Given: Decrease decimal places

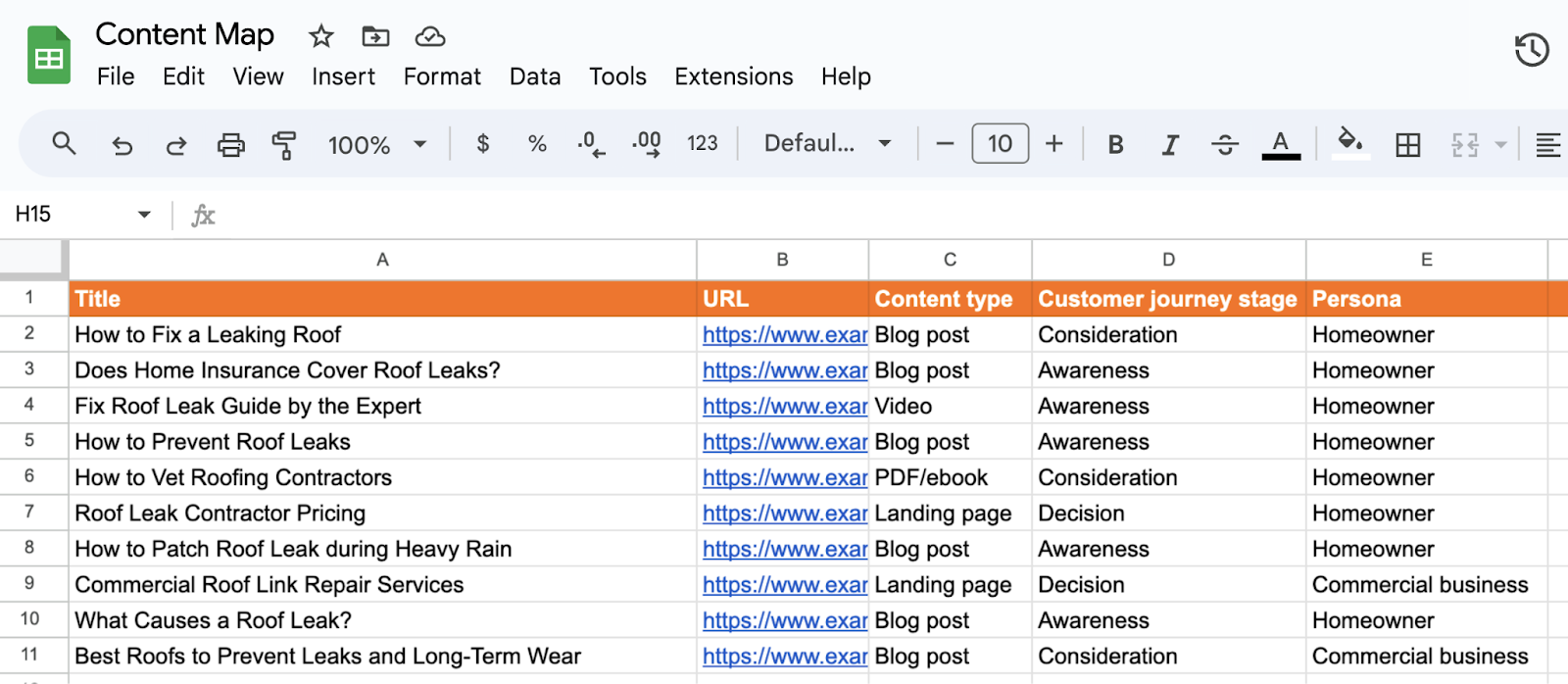Looking at the screenshot, I should point(591,144).
